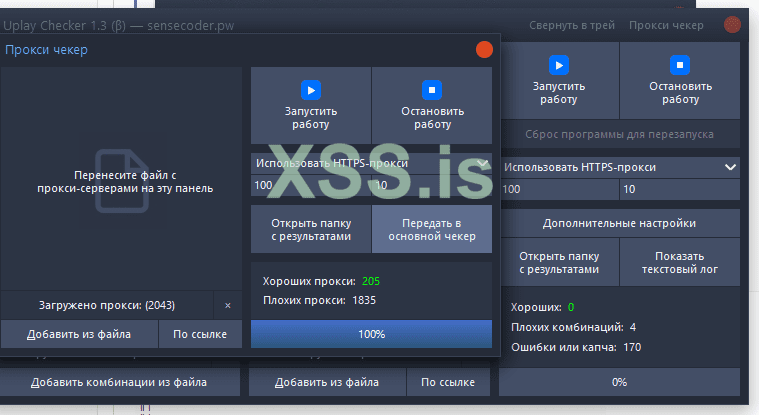Click the bad proxies count 1835

point(364,300)
